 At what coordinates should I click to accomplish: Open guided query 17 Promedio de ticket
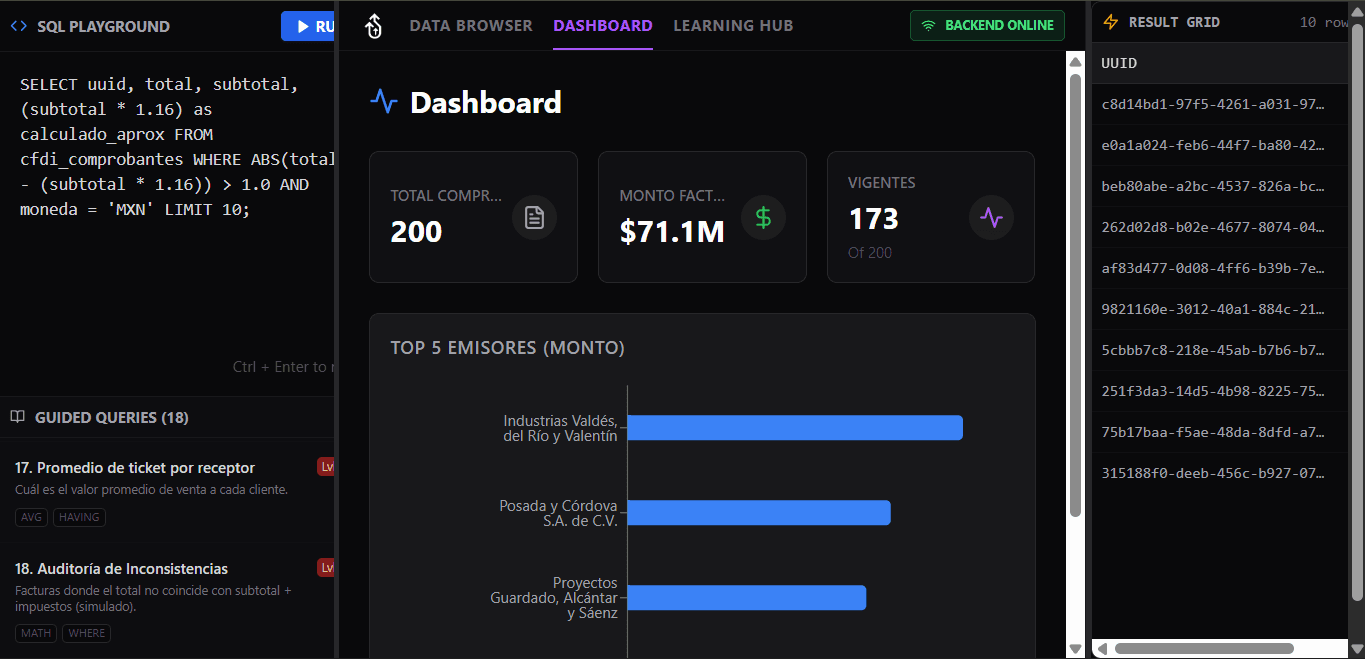click(x=135, y=468)
